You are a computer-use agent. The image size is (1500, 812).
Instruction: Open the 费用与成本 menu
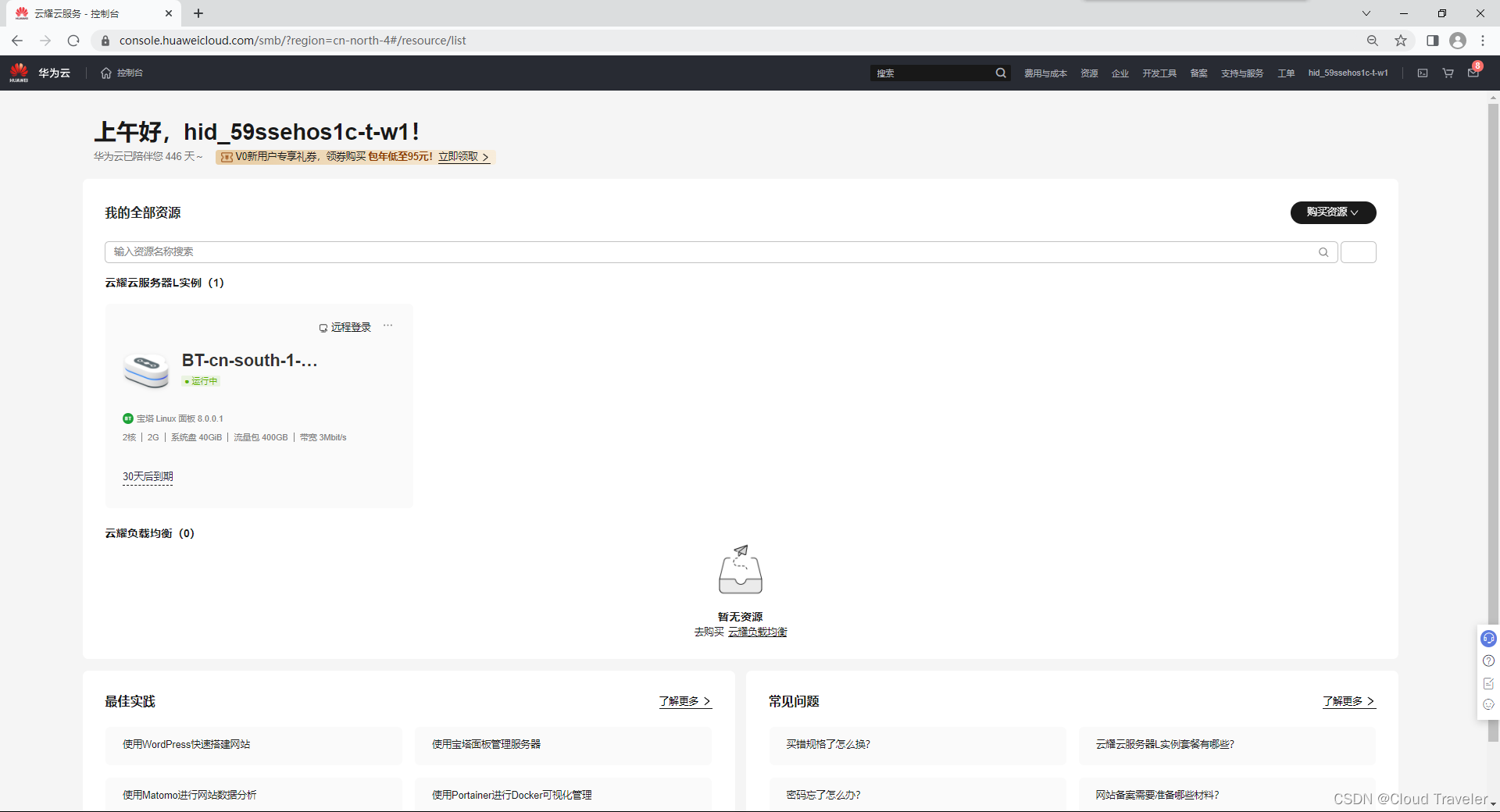(1045, 73)
